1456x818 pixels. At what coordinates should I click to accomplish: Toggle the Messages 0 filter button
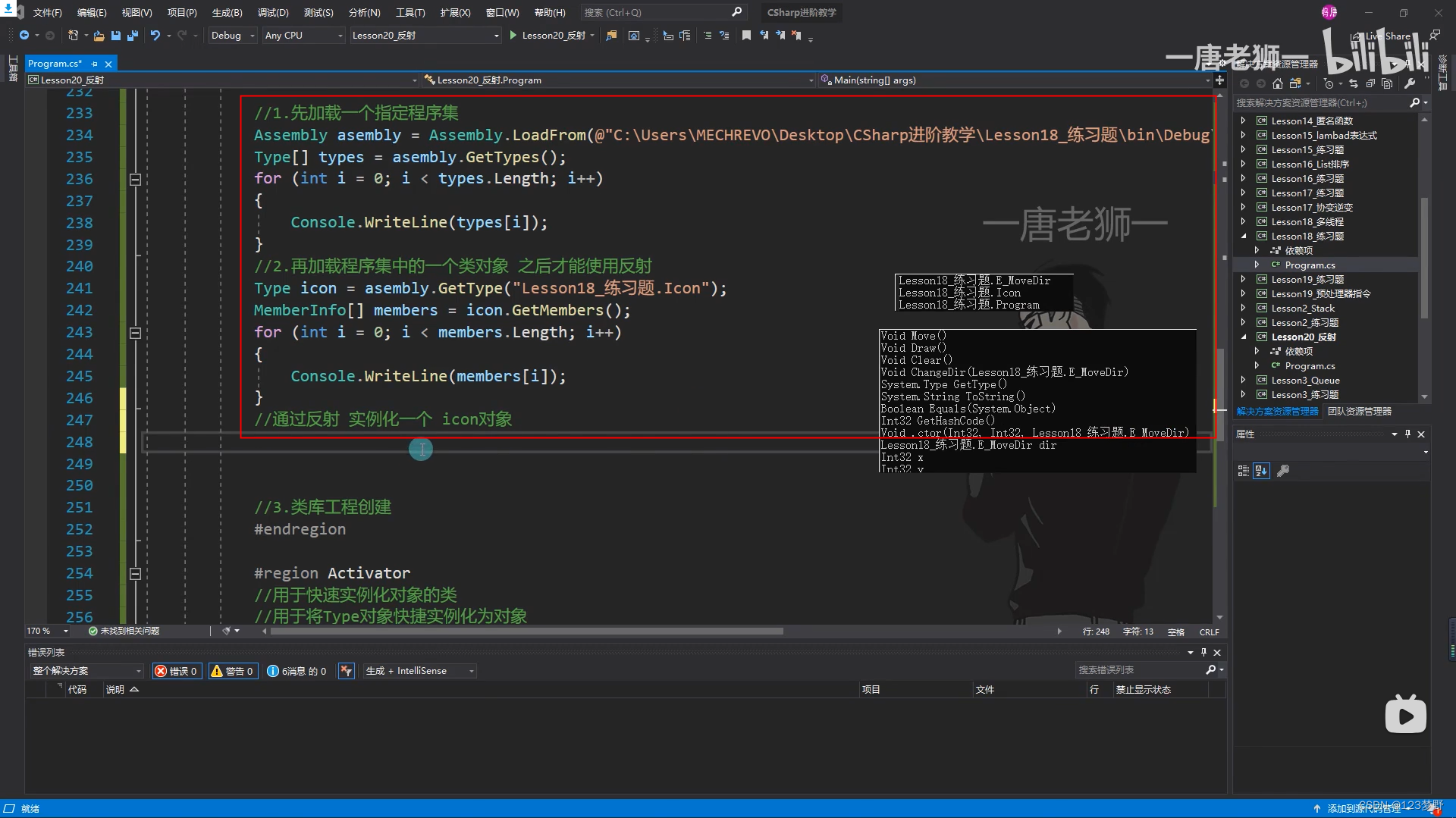coord(297,671)
